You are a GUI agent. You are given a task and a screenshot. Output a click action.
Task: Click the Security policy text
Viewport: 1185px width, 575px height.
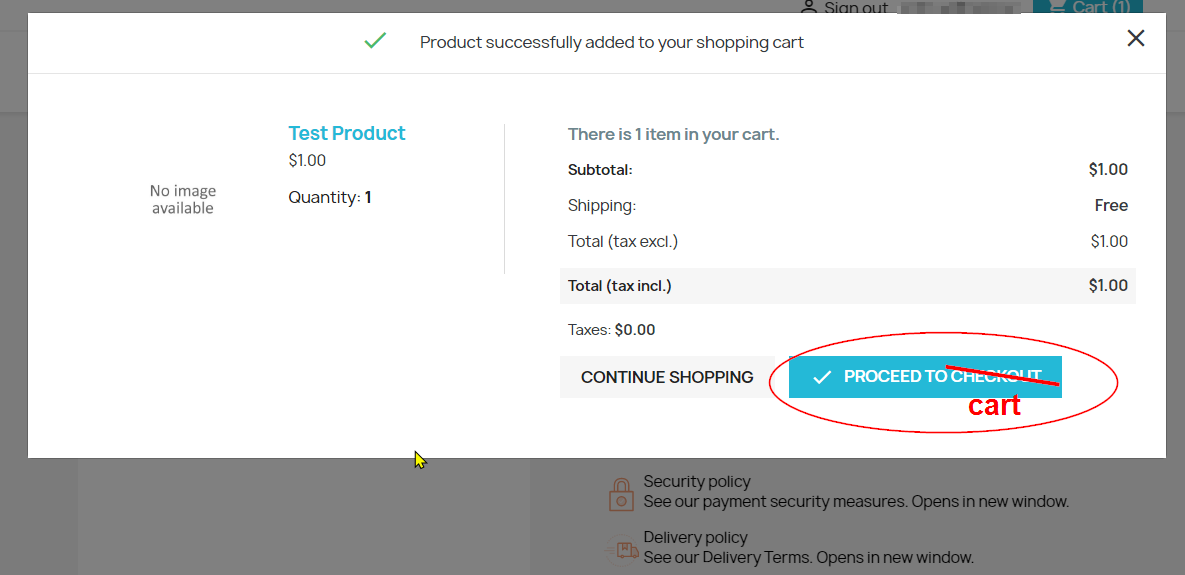click(697, 481)
